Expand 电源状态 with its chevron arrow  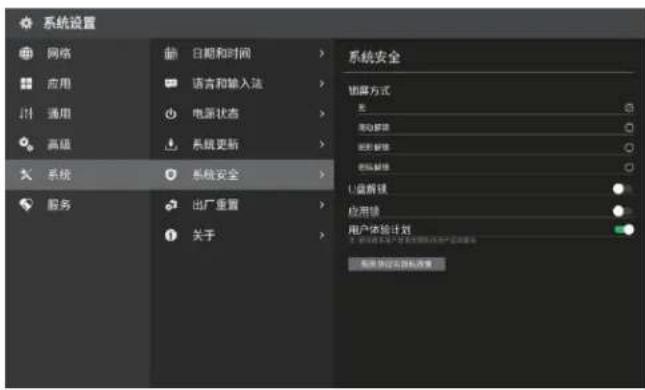[322, 114]
